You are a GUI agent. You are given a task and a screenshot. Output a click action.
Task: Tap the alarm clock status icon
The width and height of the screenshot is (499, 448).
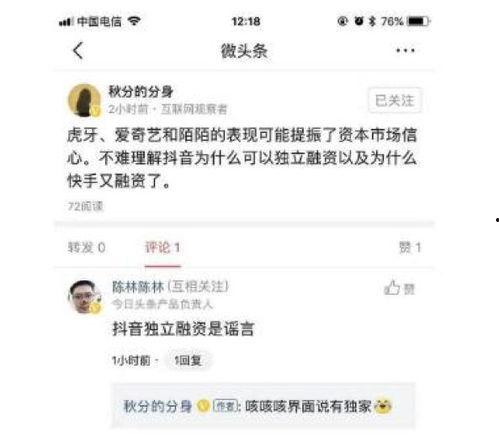(x=359, y=21)
